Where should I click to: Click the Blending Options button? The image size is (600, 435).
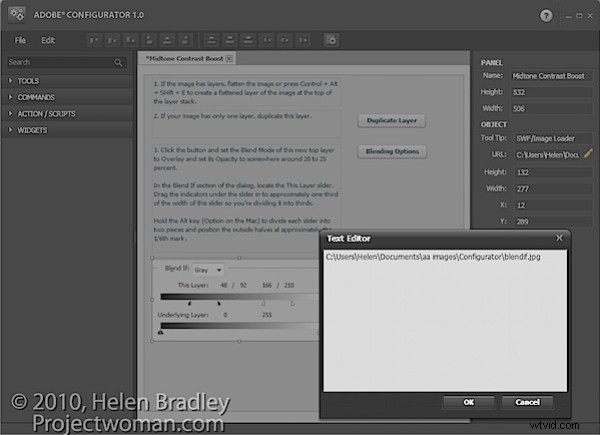(392, 152)
